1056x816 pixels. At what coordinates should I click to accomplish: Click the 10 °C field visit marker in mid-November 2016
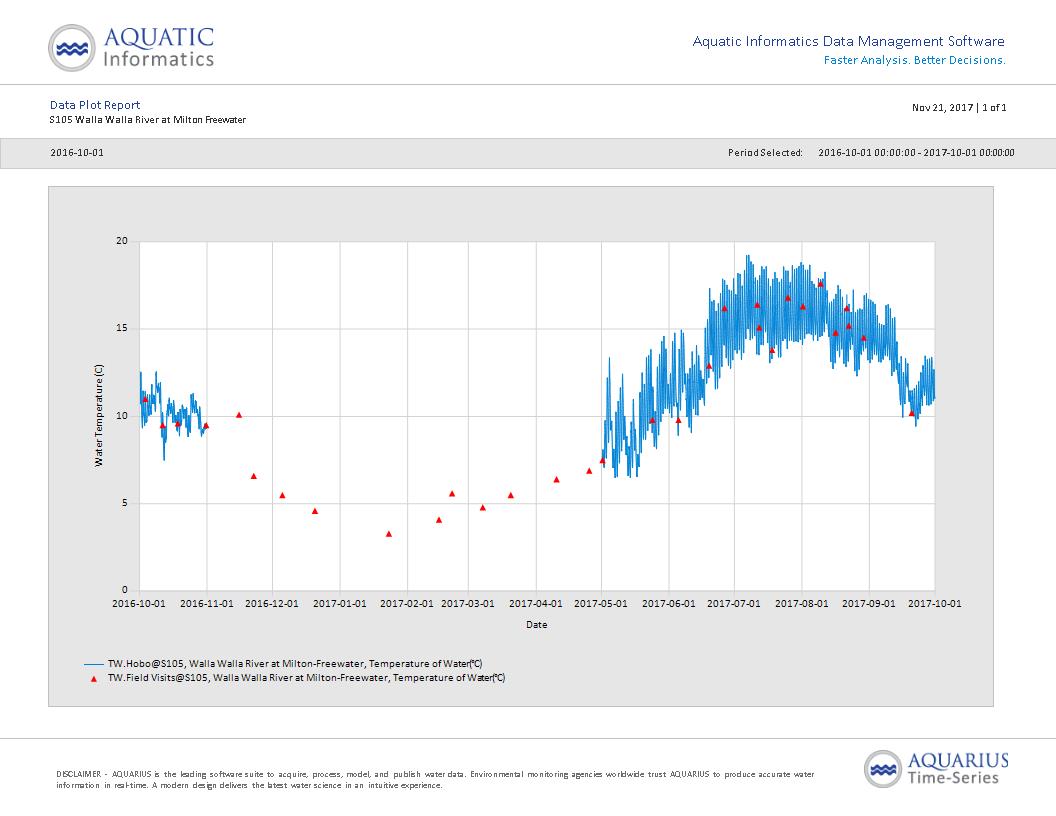click(239, 415)
